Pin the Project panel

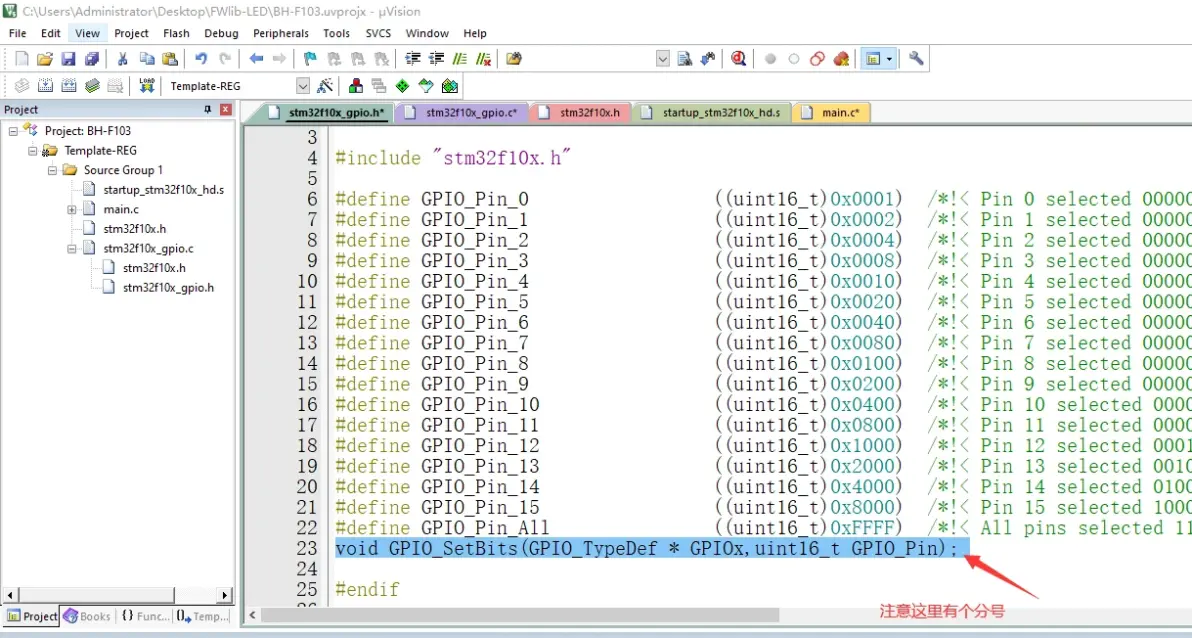208,110
